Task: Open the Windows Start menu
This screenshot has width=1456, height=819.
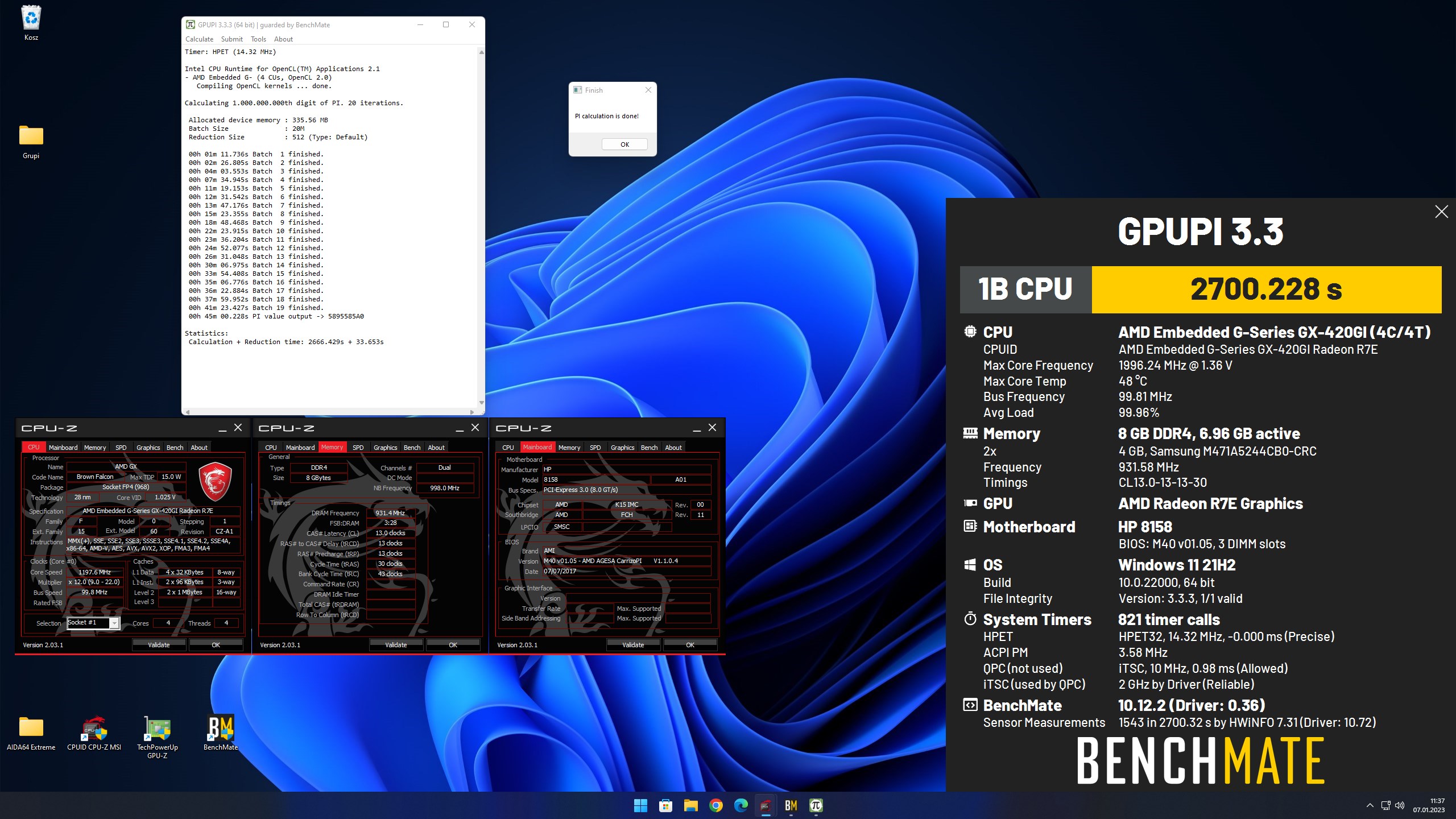Action: coord(640,805)
